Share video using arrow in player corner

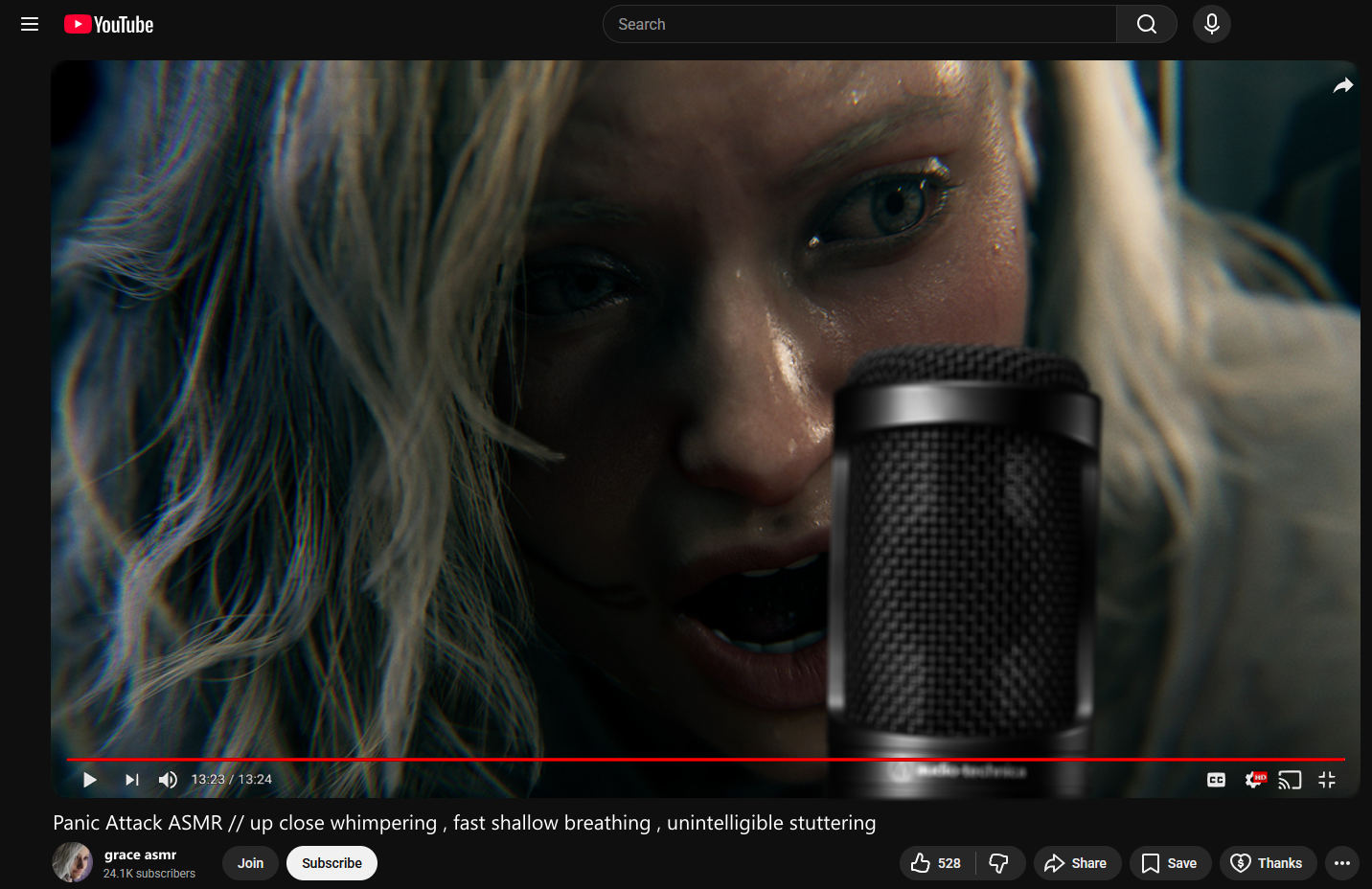1343,85
